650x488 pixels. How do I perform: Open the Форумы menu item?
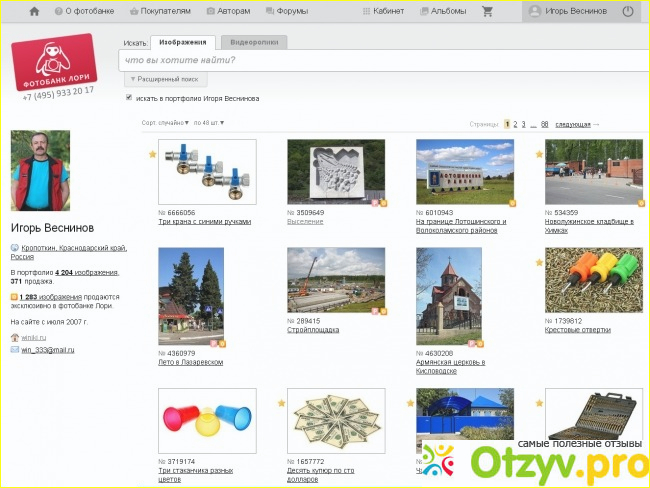point(286,11)
